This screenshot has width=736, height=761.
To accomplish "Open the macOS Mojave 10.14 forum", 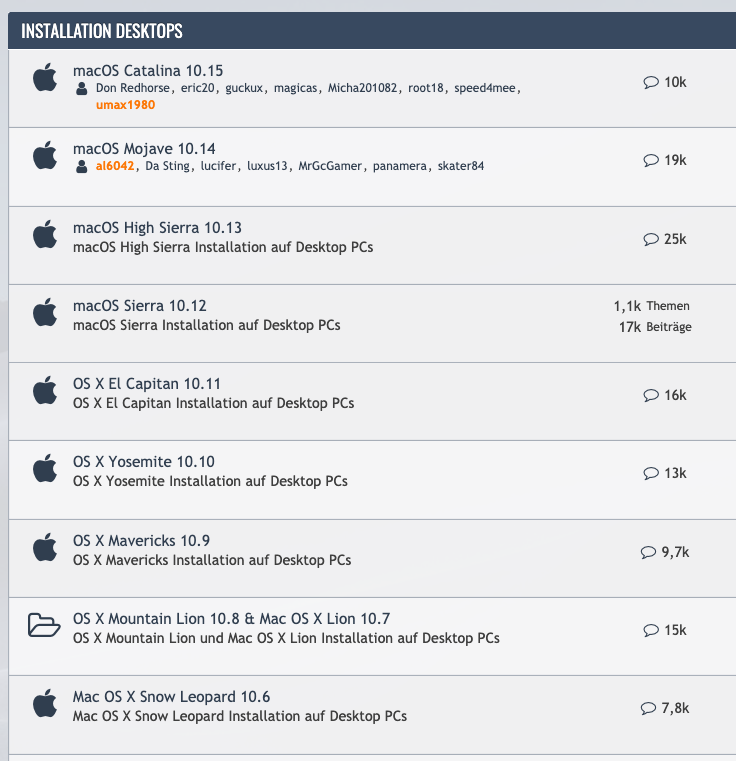I will click(144, 149).
